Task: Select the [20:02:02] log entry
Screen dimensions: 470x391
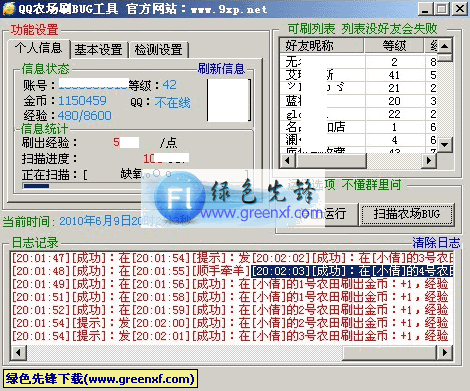Action: coord(352,258)
